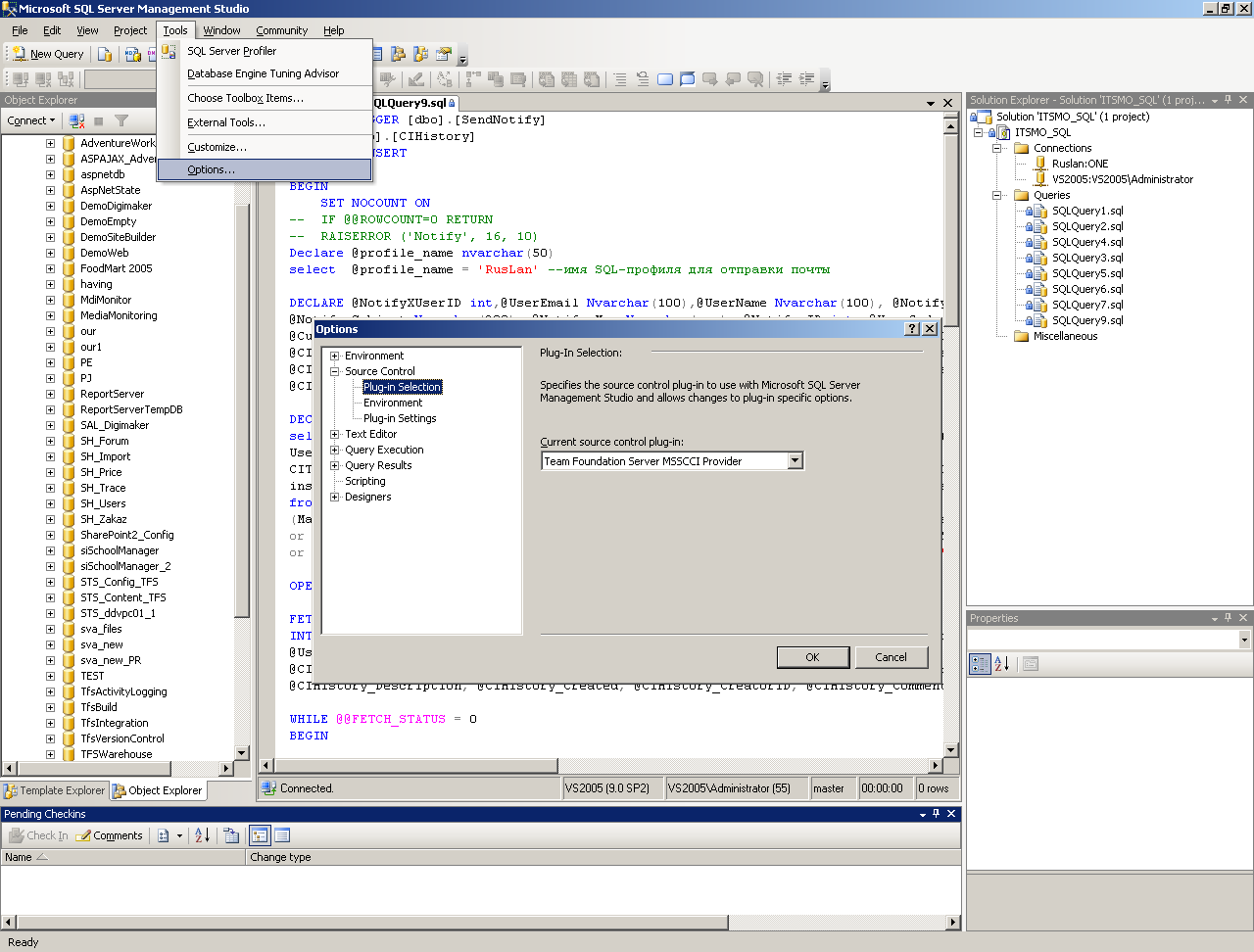Click OK in the Options dialog

(x=812, y=657)
